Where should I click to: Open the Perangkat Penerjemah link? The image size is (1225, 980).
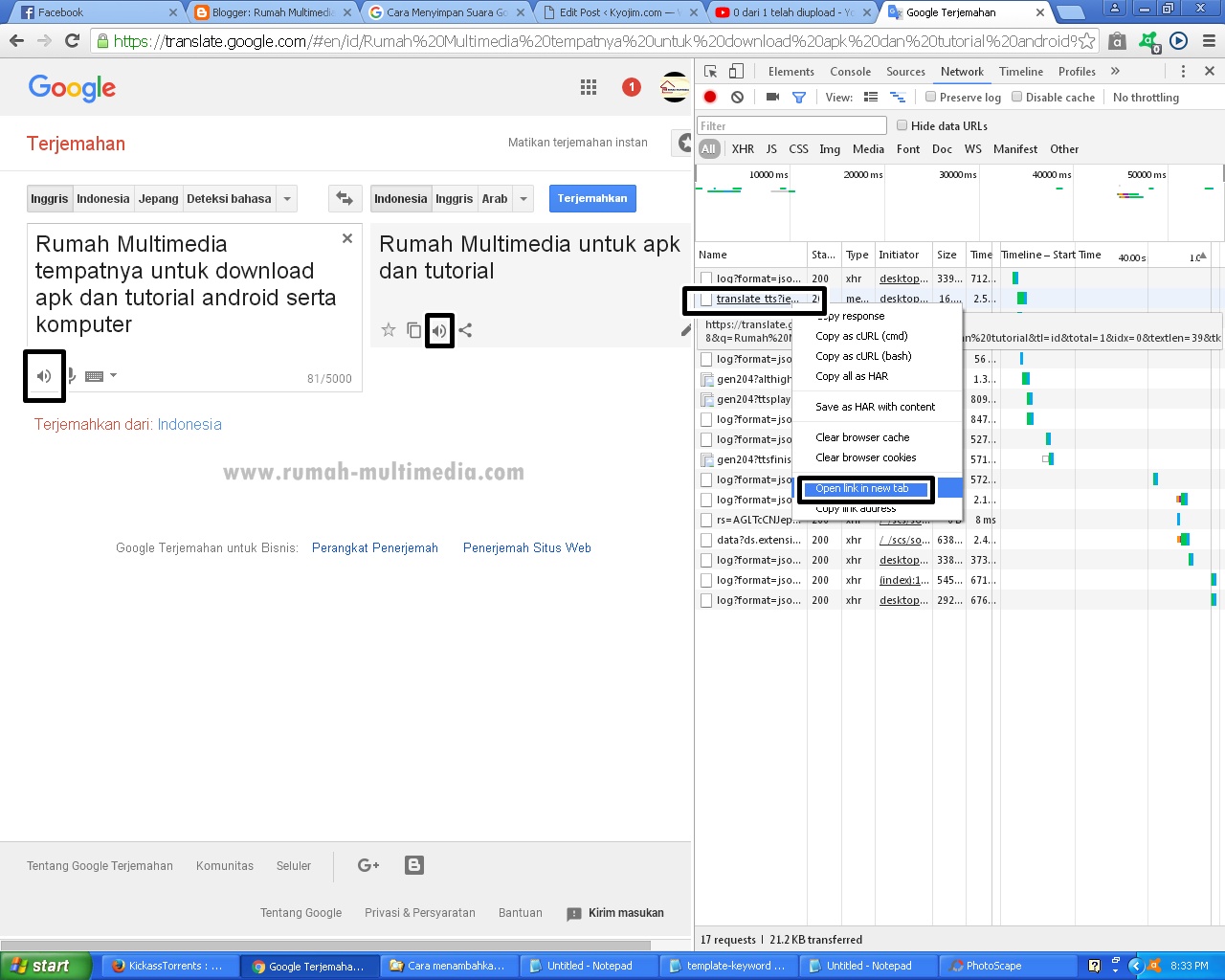click(x=375, y=548)
